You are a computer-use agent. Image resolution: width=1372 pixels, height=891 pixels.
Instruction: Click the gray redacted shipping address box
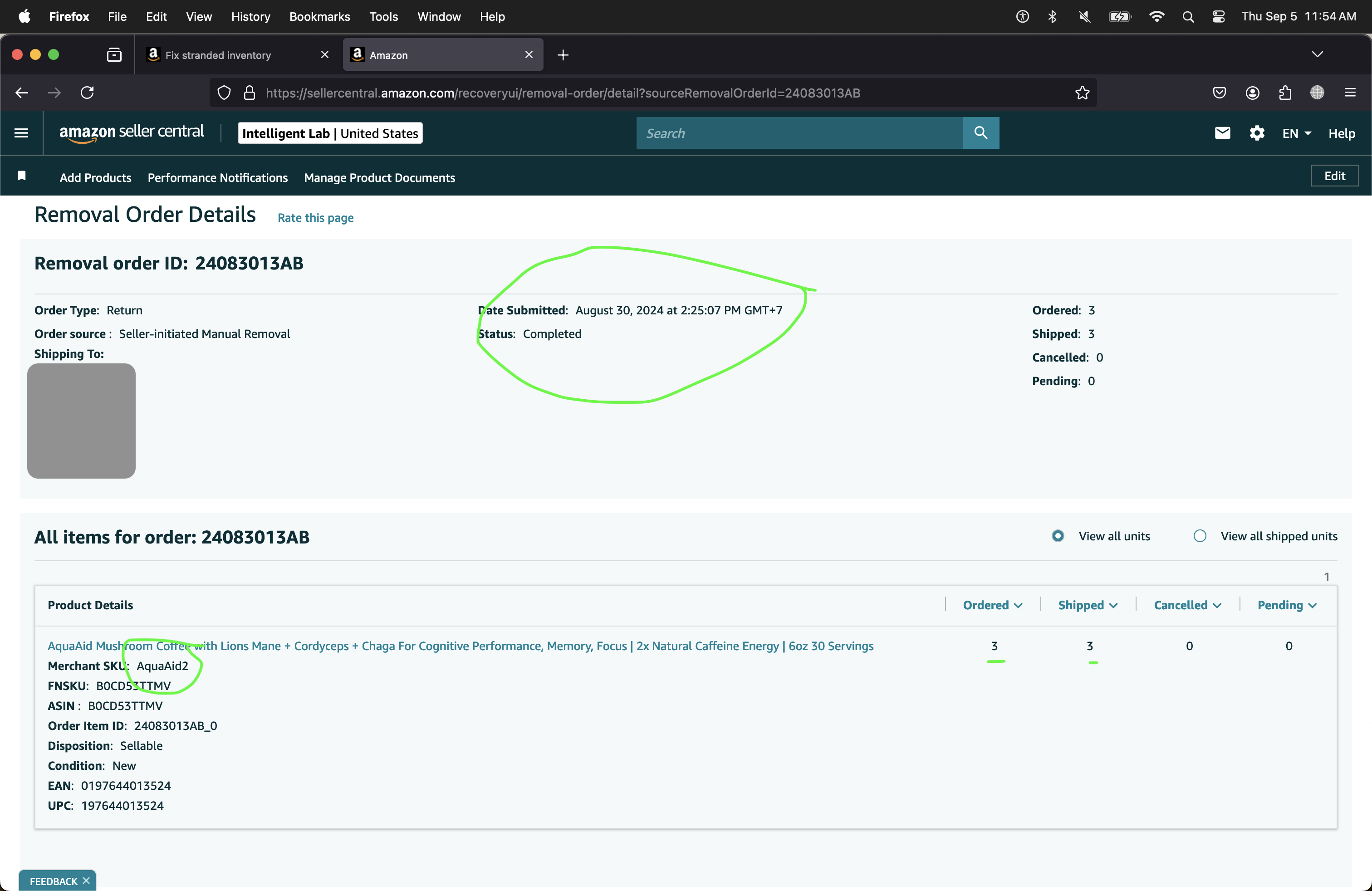coord(81,421)
